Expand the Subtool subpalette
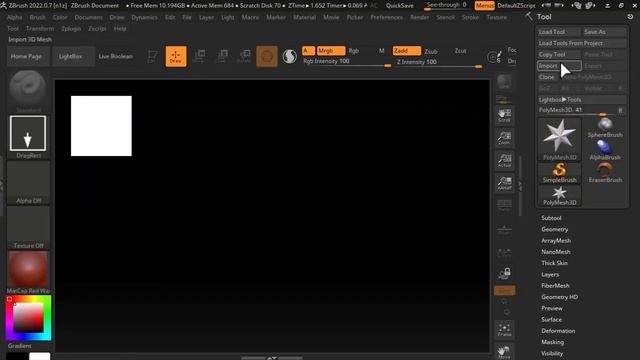 [x=551, y=218]
